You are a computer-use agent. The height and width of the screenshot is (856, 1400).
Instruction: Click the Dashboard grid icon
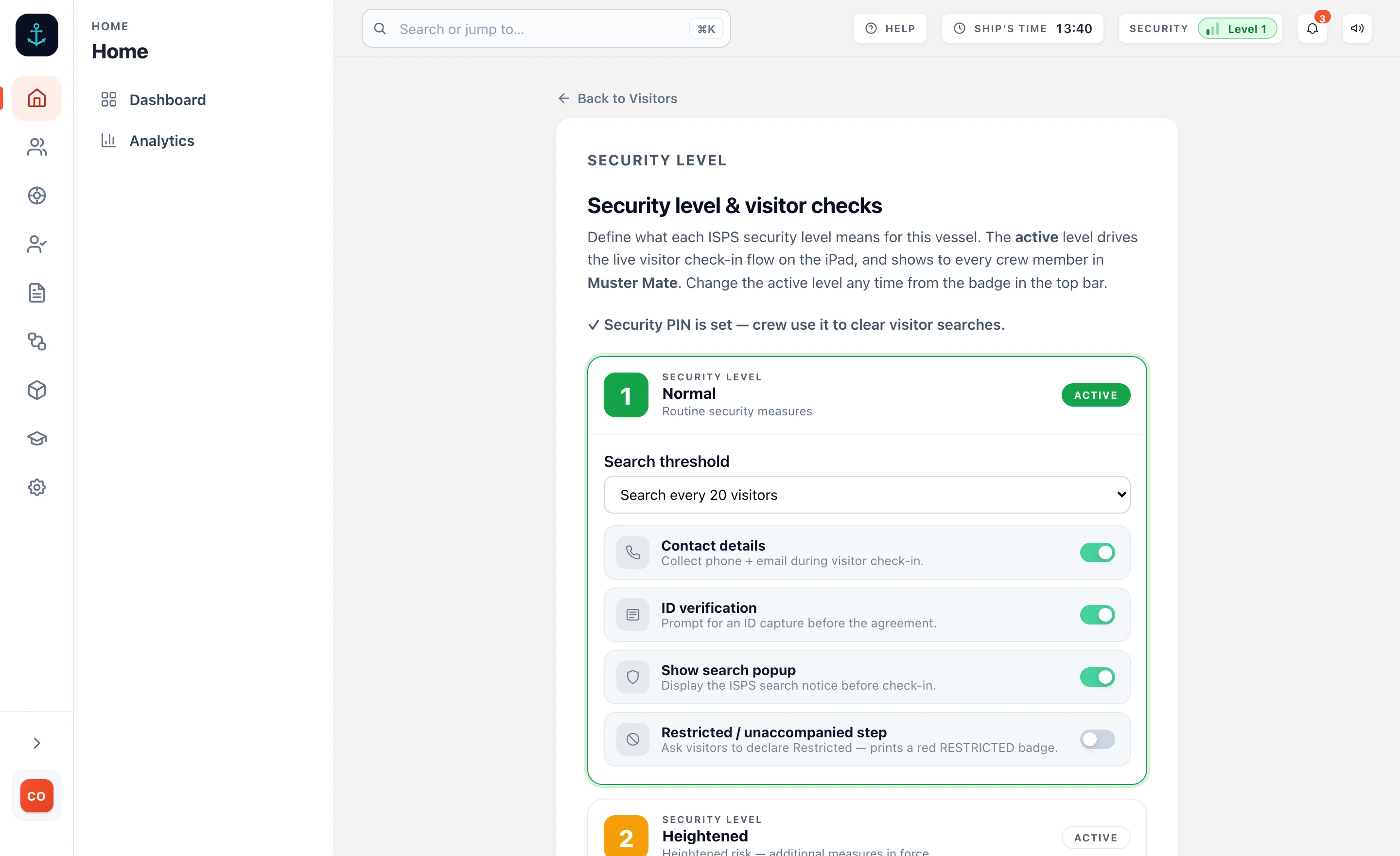(108, 100)
